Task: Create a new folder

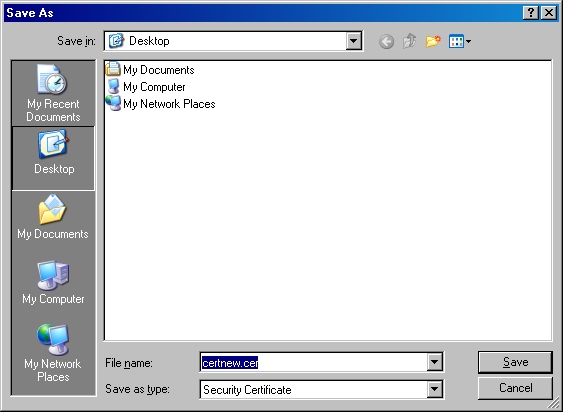Action: (x=433, y=41)
